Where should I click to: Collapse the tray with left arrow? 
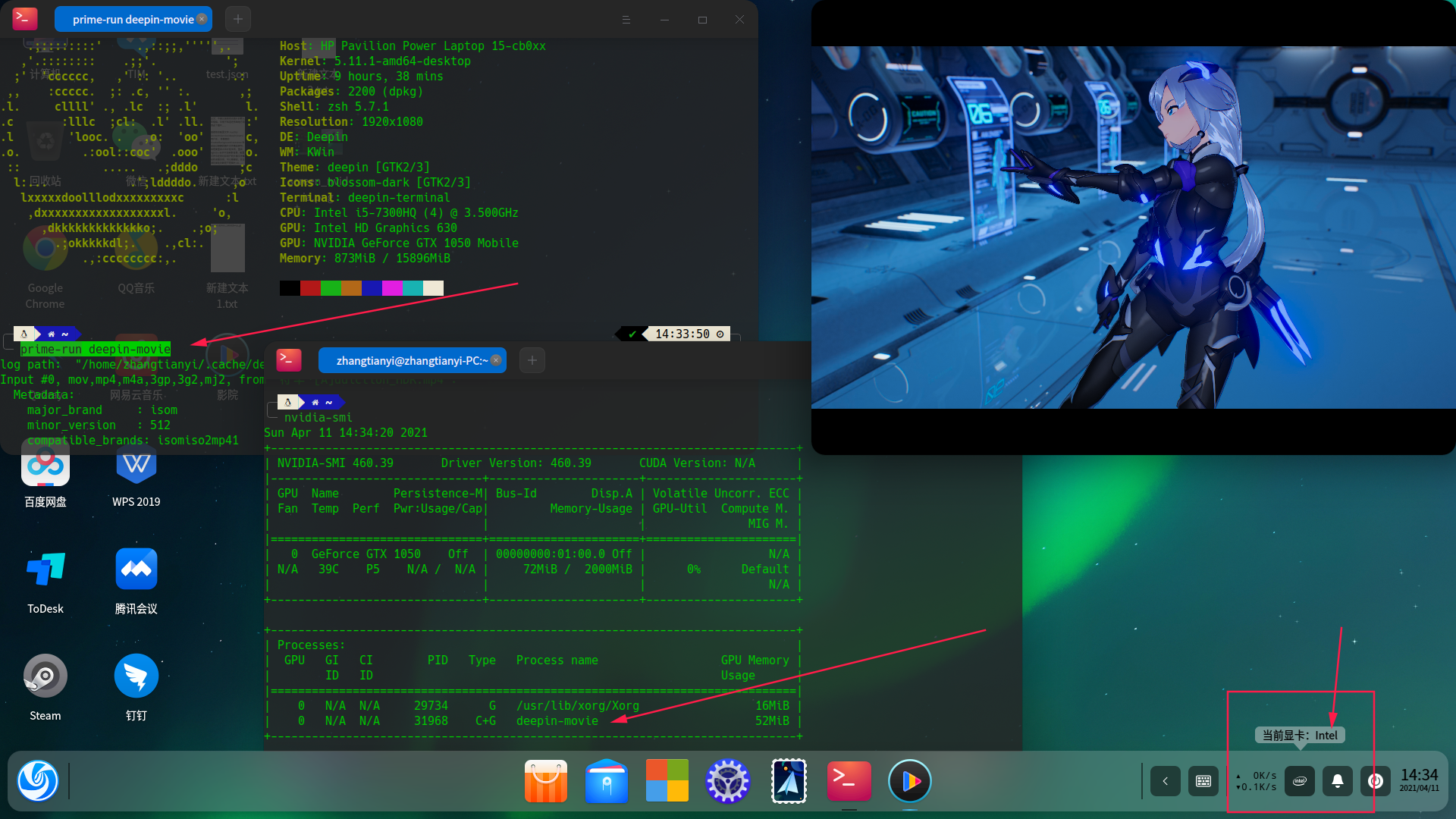[1165, 781]
